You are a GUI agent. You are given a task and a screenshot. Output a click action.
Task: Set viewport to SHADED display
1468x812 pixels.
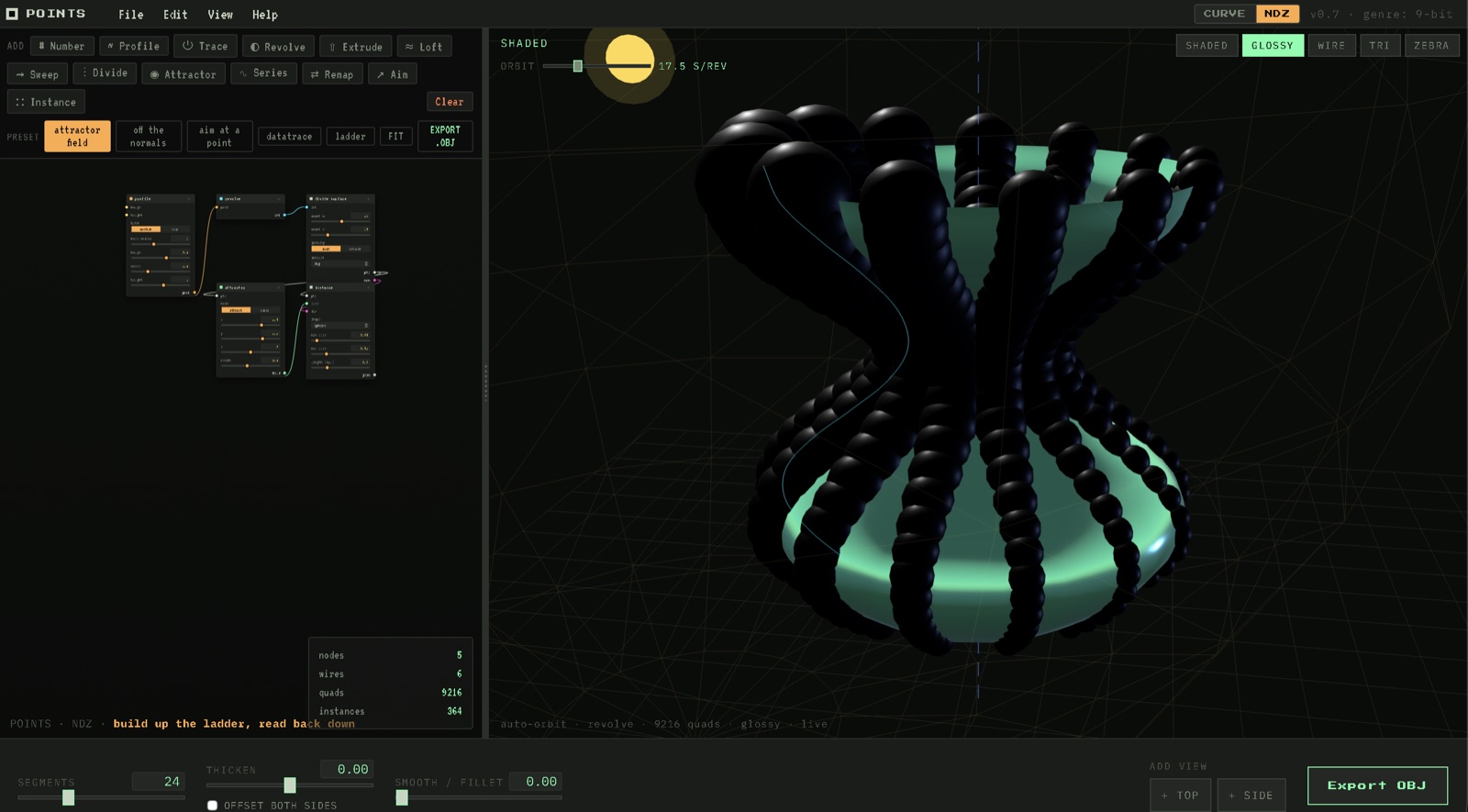coord(1207,45)
